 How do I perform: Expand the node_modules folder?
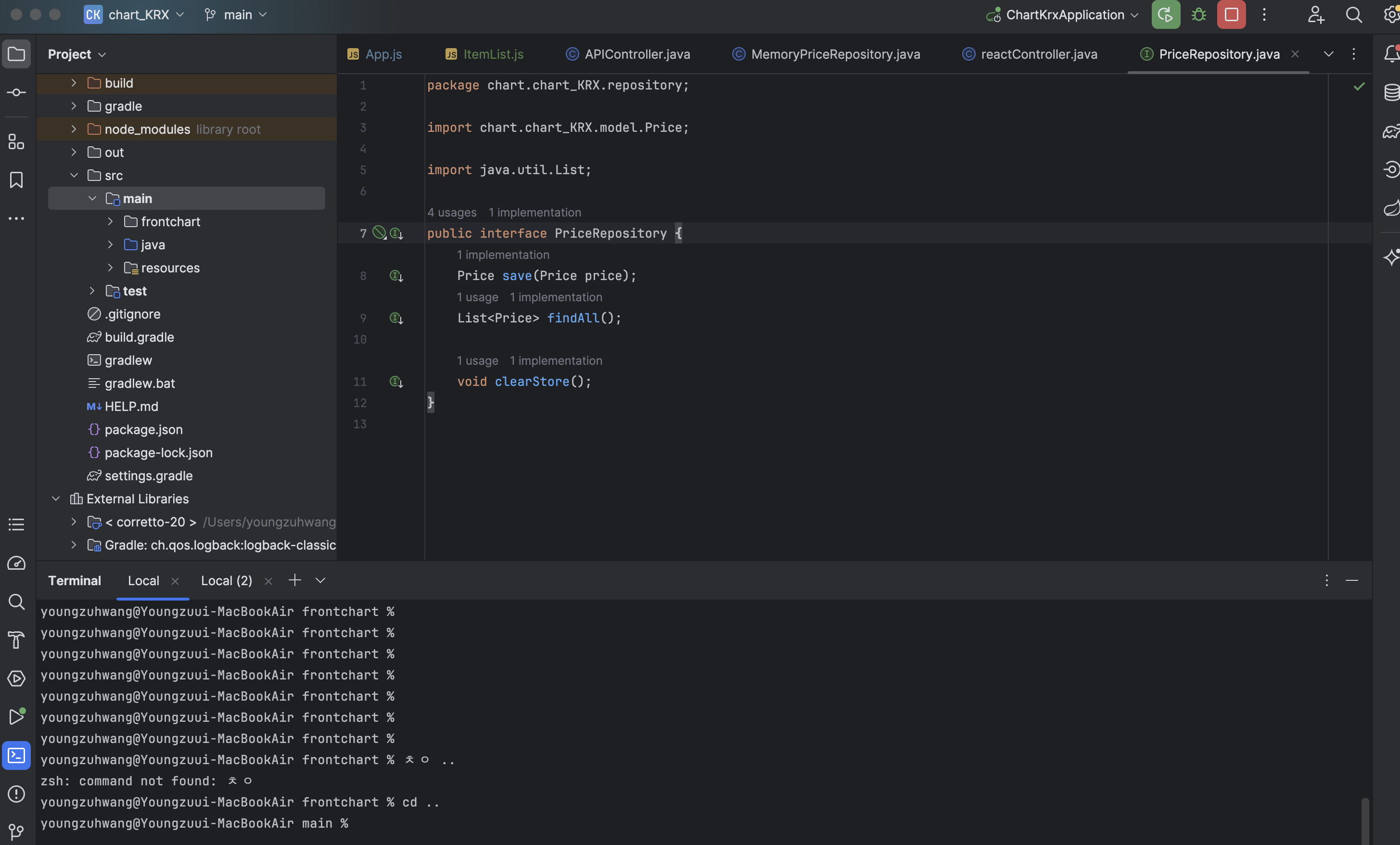point(74,129)
